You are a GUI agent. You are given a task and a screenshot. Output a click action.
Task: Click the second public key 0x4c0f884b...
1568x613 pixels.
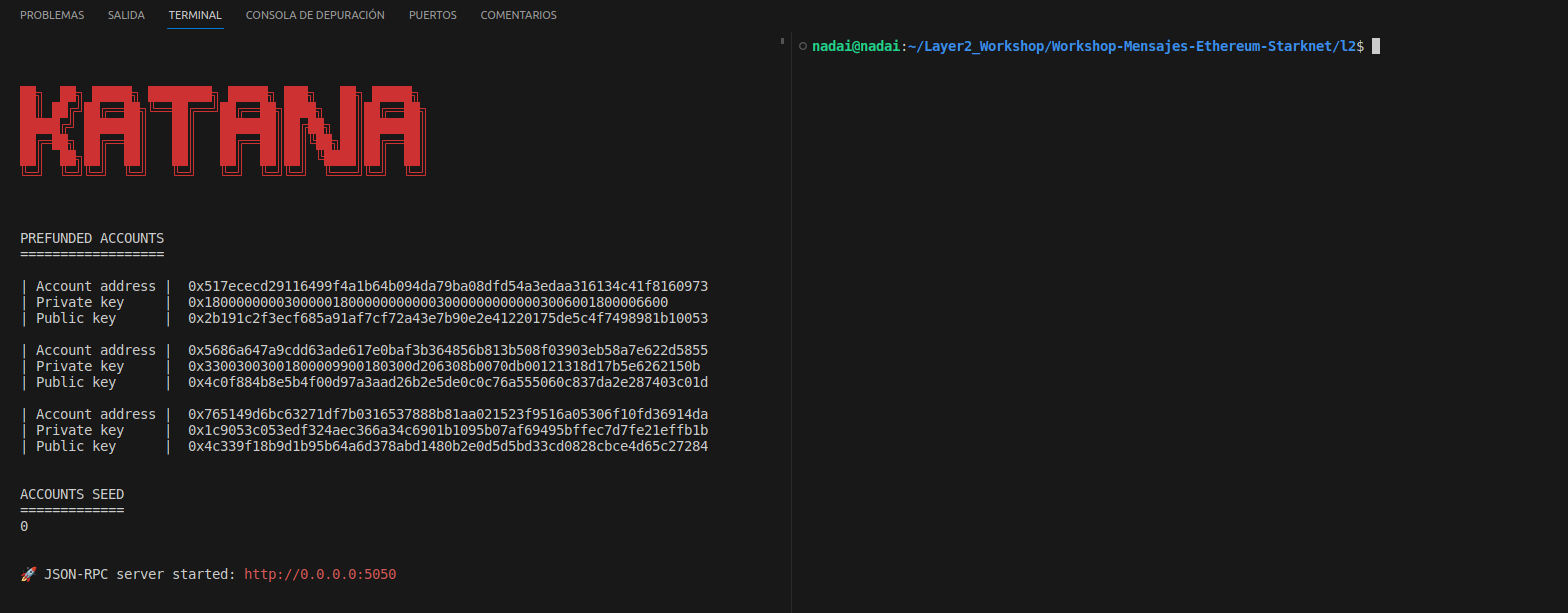click(448, 383)
